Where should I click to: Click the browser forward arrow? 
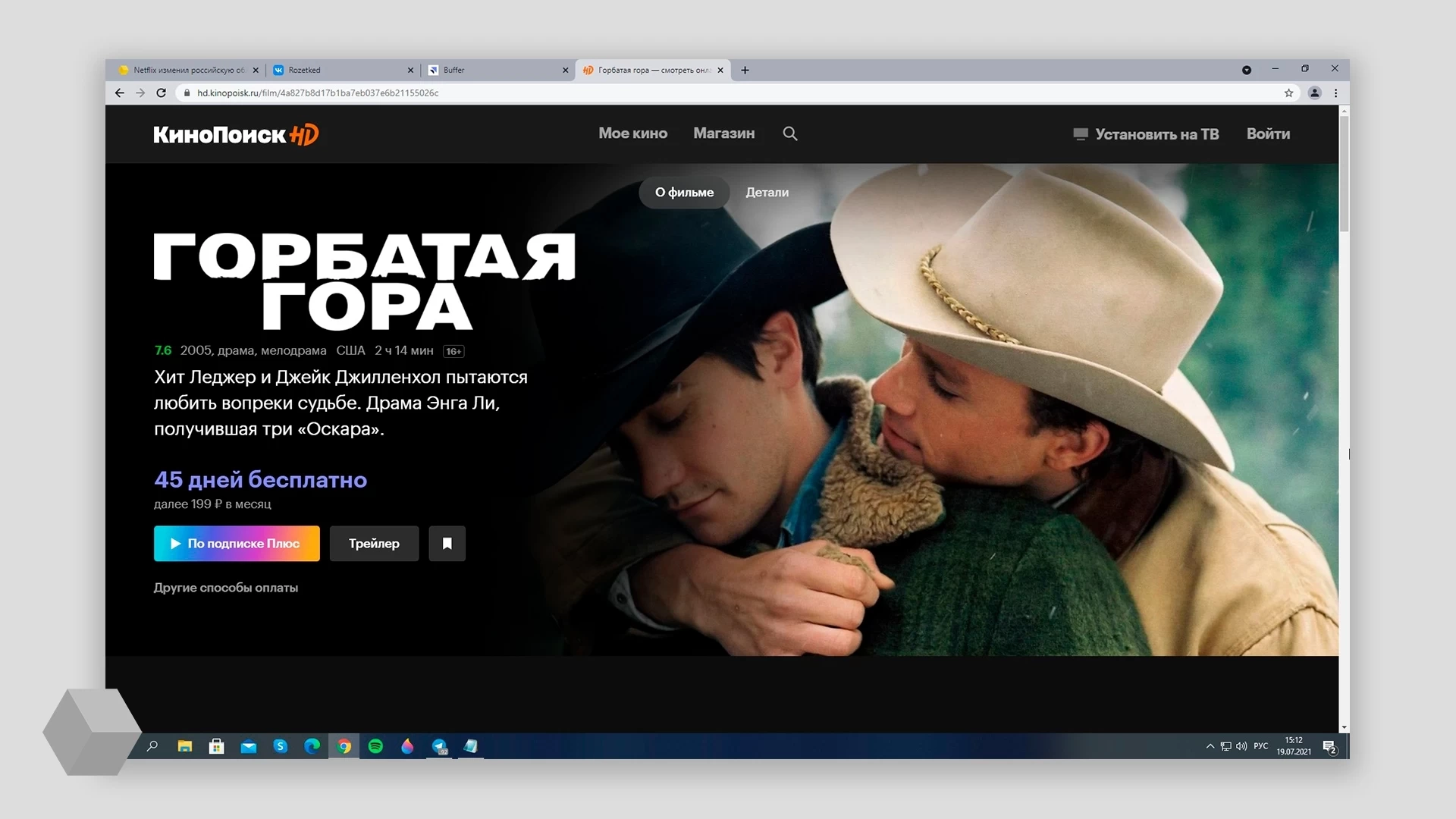pyautogui.click(x=140, y=93)
